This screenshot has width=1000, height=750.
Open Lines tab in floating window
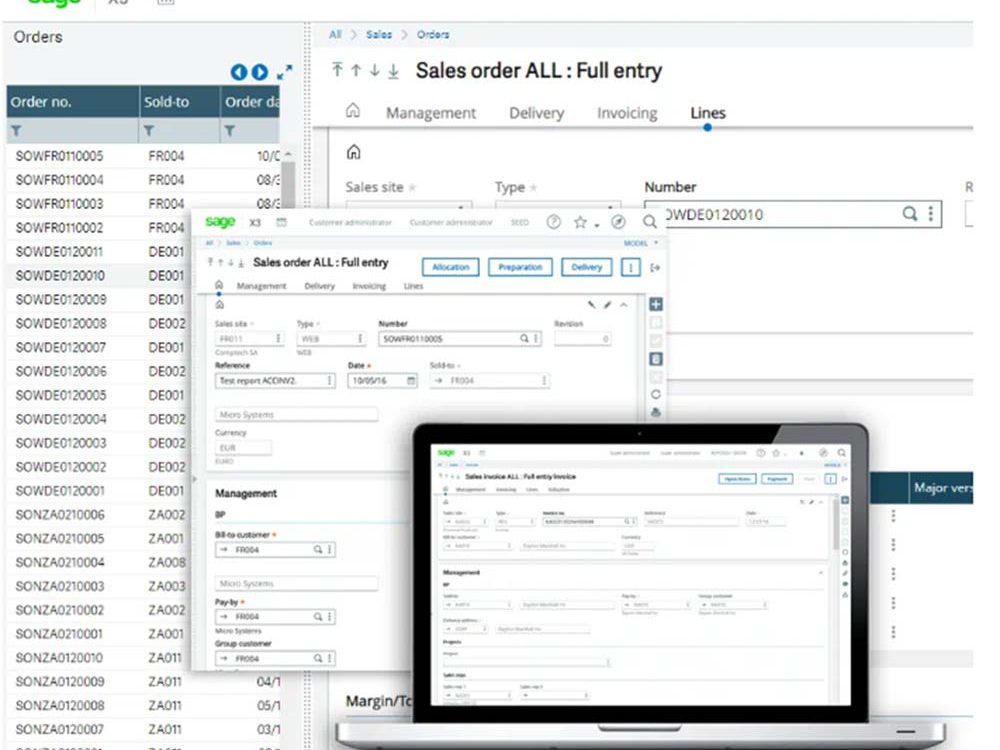(413, 286)
